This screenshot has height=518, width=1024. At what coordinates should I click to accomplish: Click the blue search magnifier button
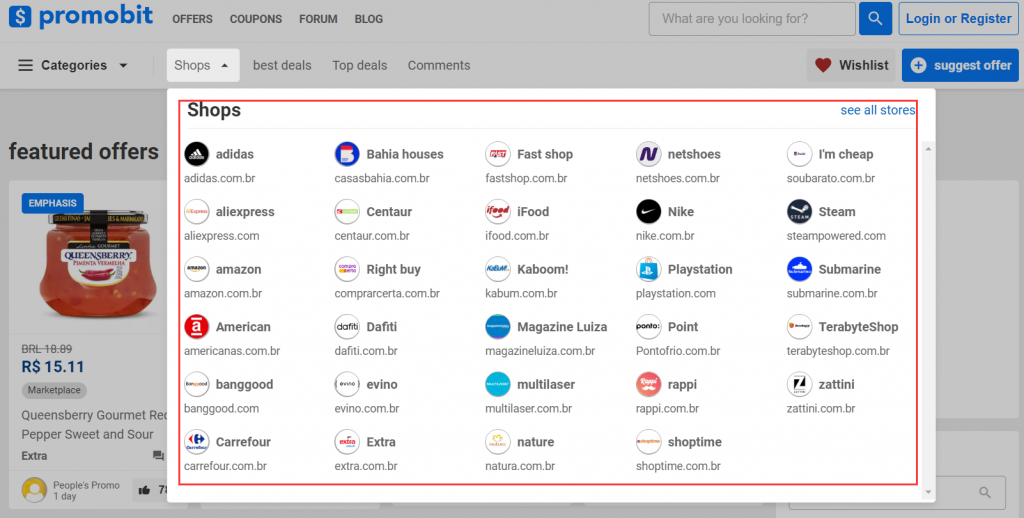pyautogui.click(x=875, y=18)
